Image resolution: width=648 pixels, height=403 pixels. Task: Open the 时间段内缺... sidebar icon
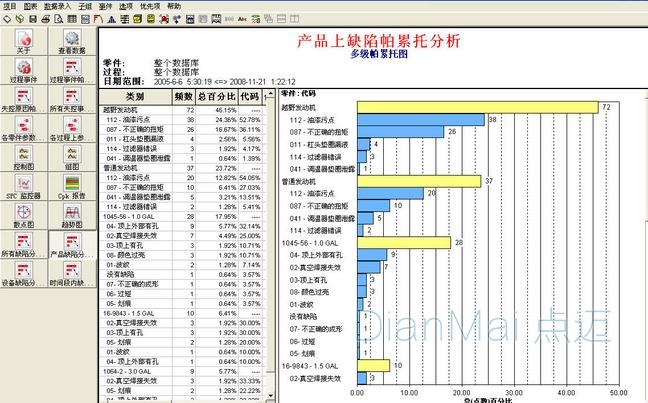(x=72, y=274)
